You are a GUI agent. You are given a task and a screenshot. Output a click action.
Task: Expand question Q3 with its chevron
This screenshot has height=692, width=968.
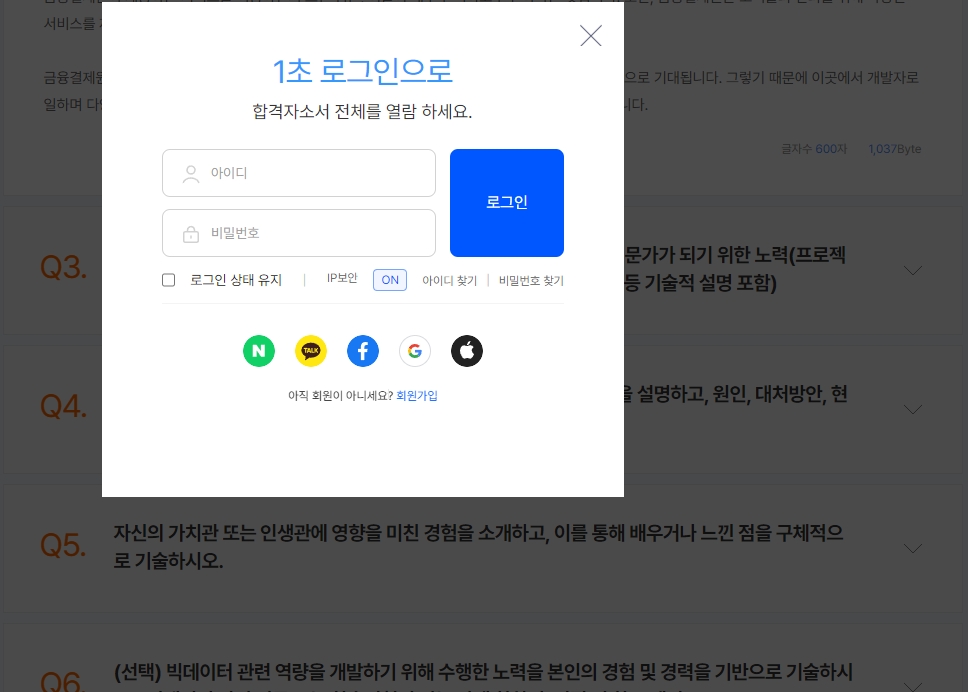[x=912, y=270]
